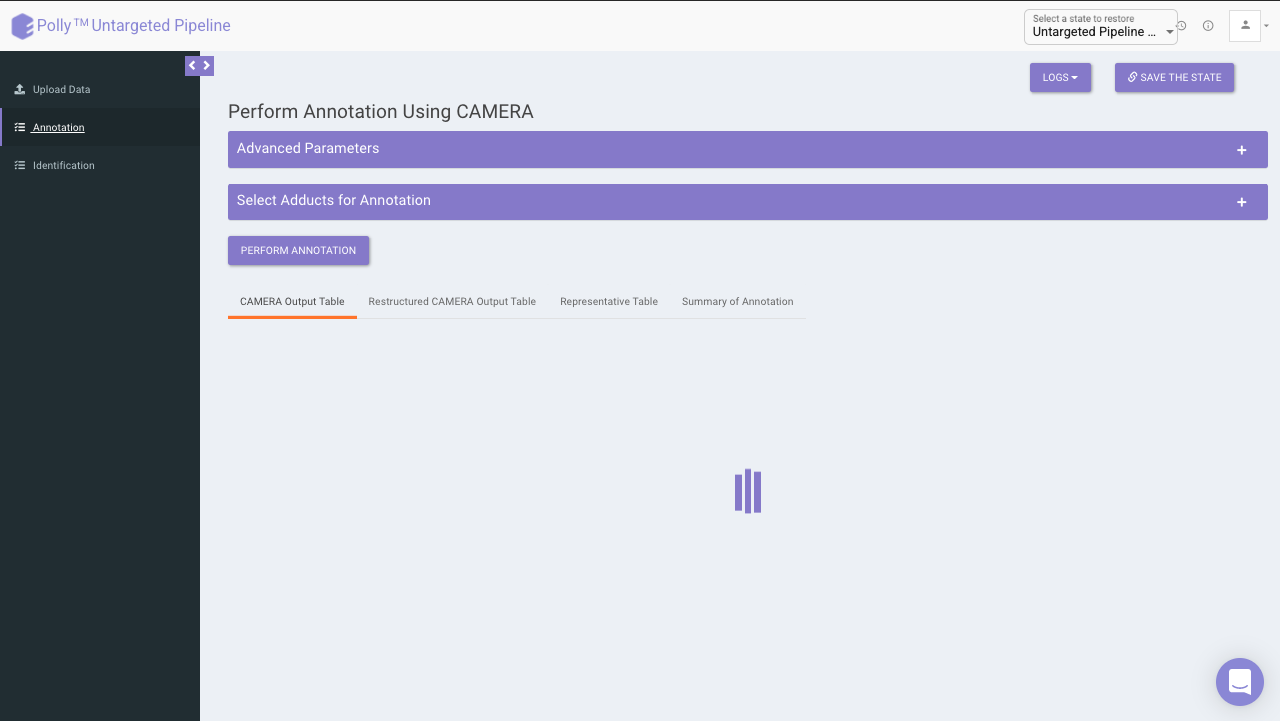Click the Upload Data sidebar icon
The width and height of the screenshot is (1280, 721).
(x=20, y=89)
